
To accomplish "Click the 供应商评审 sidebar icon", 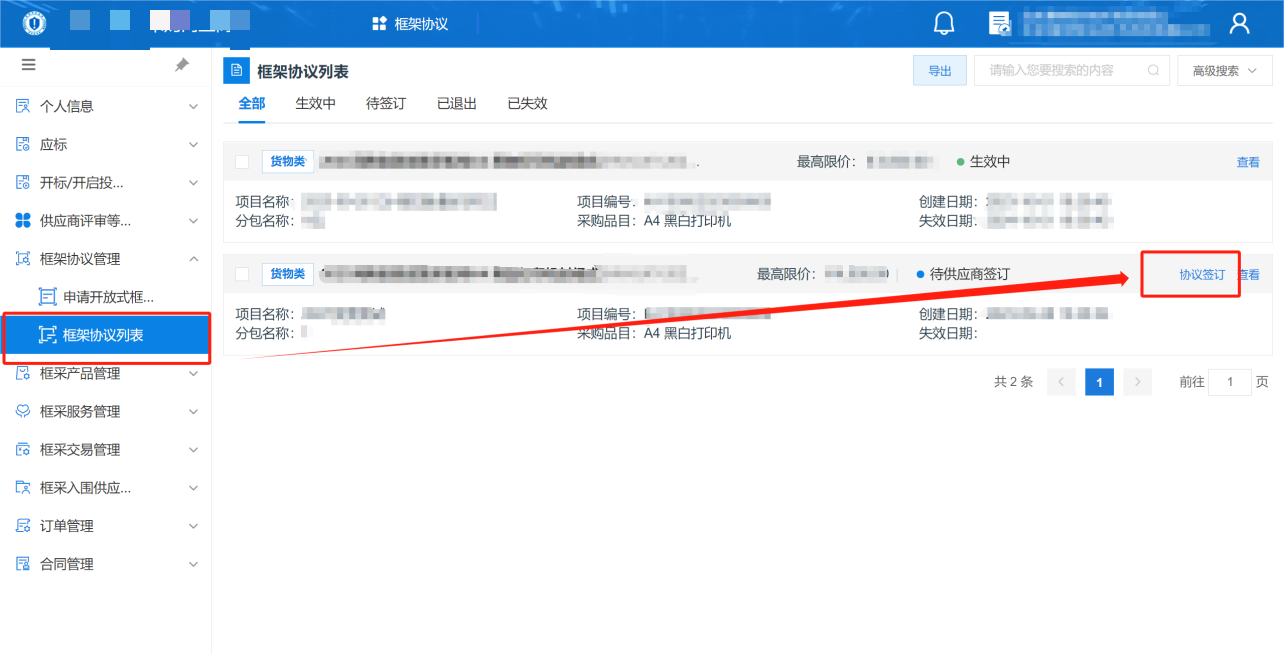I will click(23, 220).
